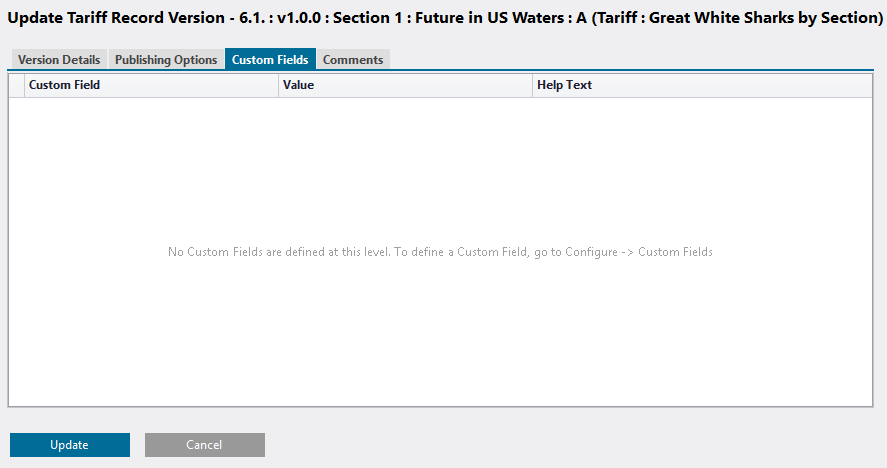Switch to the Version Details tab
Screen dimensions: 887x468
[59, 59]
